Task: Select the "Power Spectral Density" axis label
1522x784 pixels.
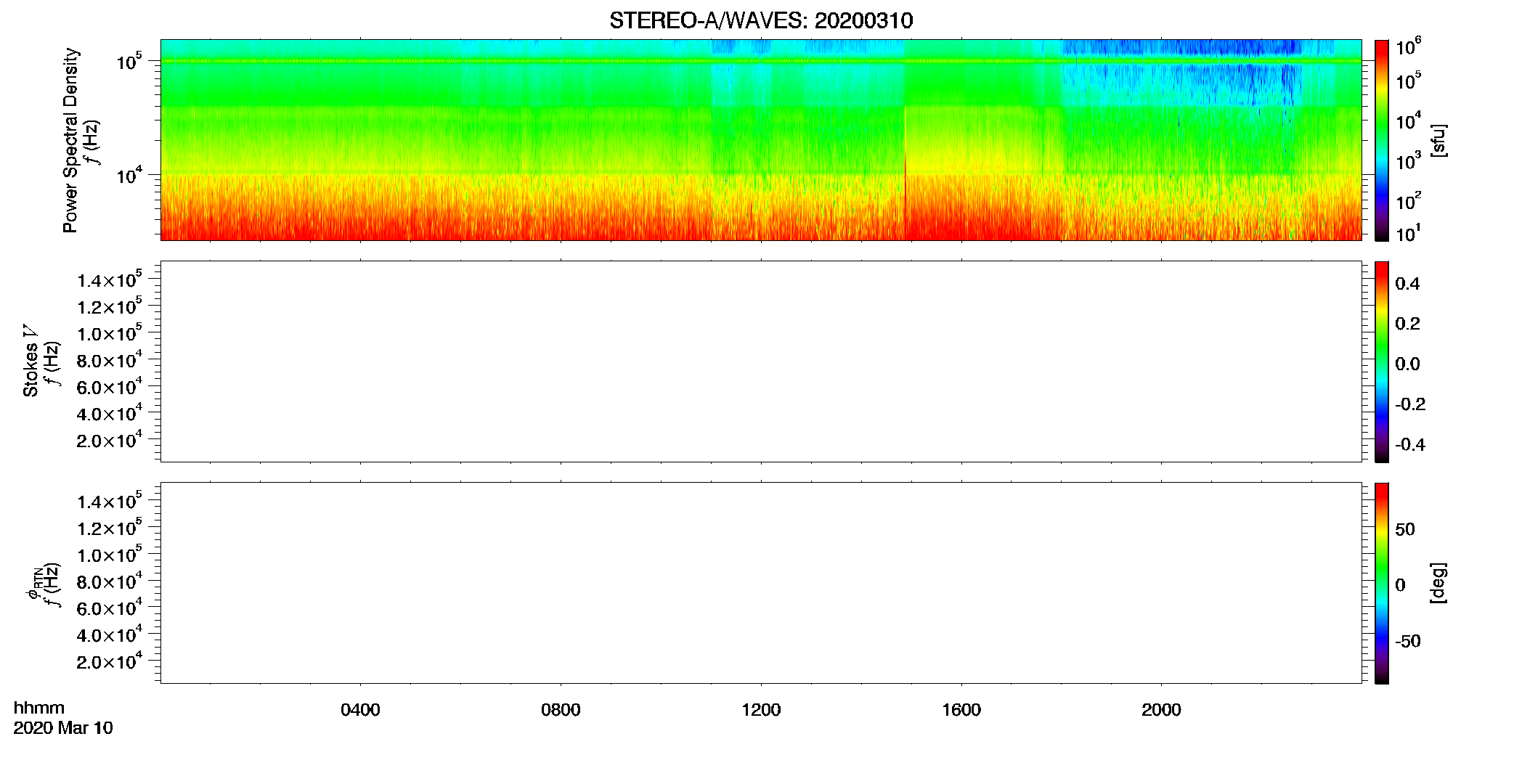Action: [70, 140]
